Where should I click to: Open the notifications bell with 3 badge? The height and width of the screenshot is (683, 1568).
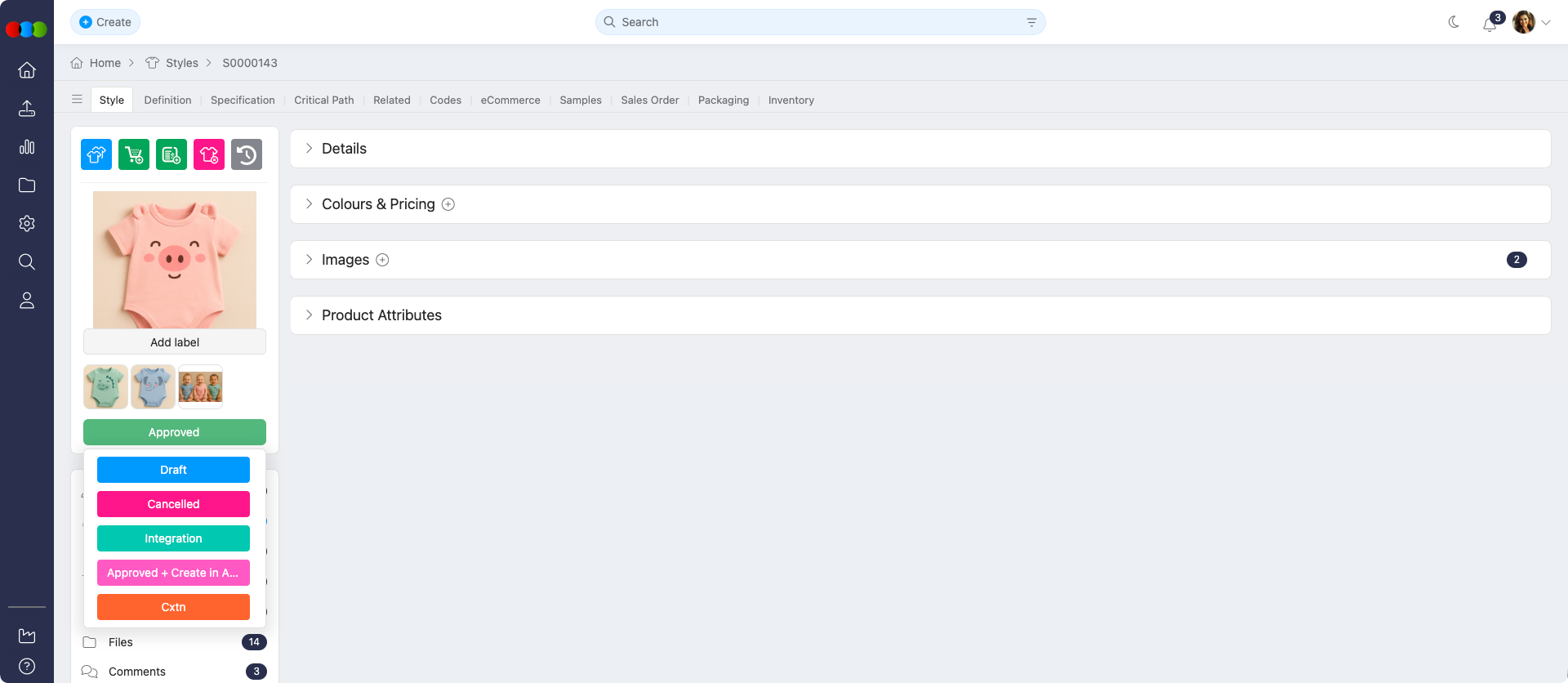point(1491,23)
